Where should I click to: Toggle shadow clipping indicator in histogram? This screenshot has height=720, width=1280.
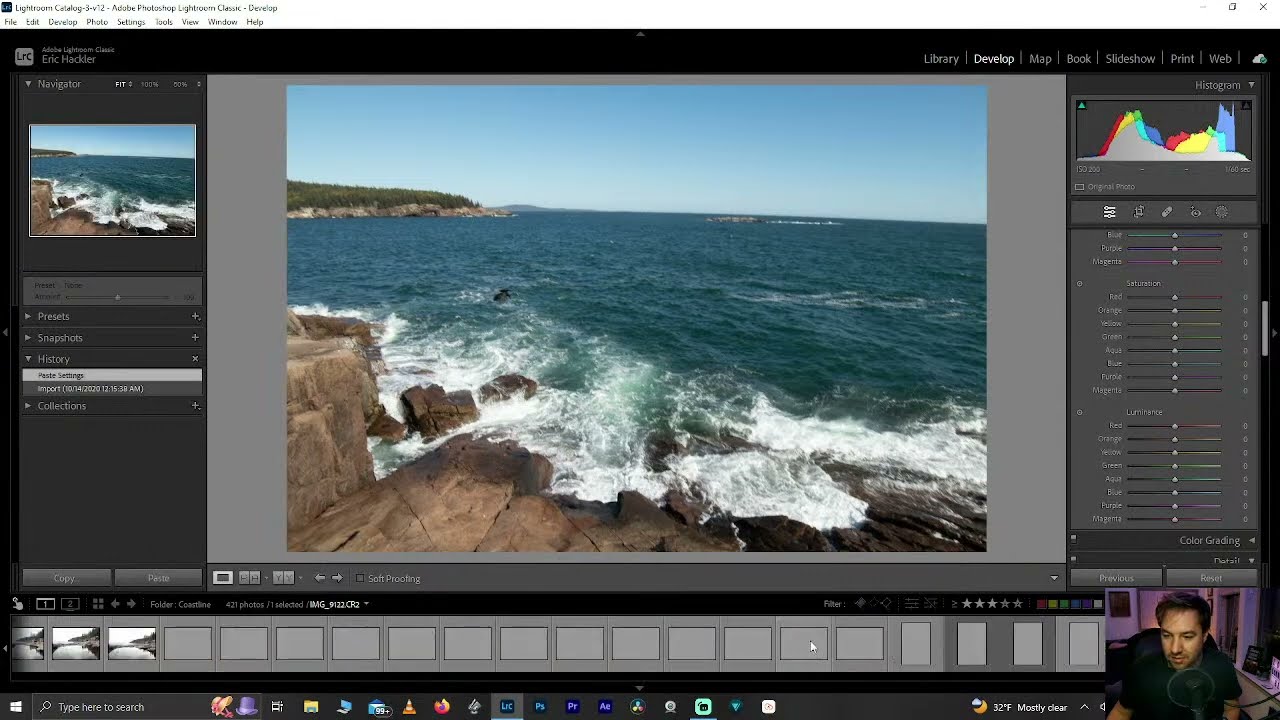click(x=1081, y=105)
